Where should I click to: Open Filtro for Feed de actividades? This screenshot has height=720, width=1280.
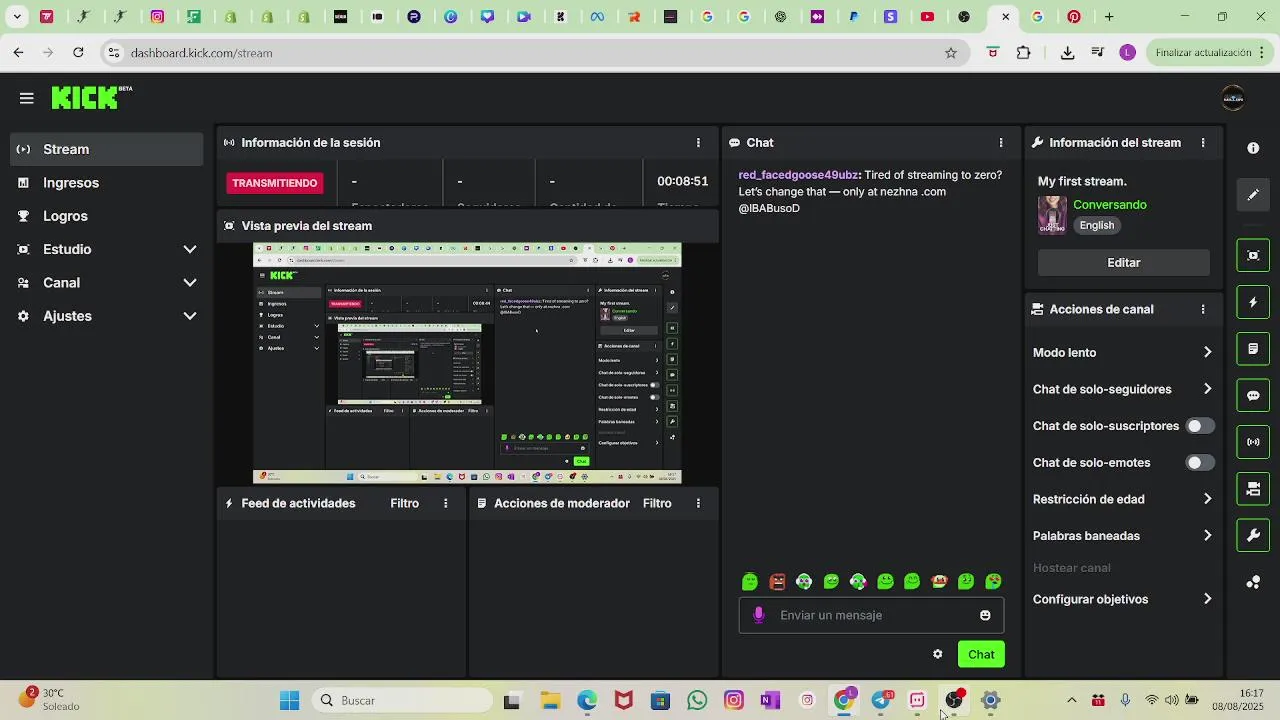pyautogui.click(x=405, y=504)
